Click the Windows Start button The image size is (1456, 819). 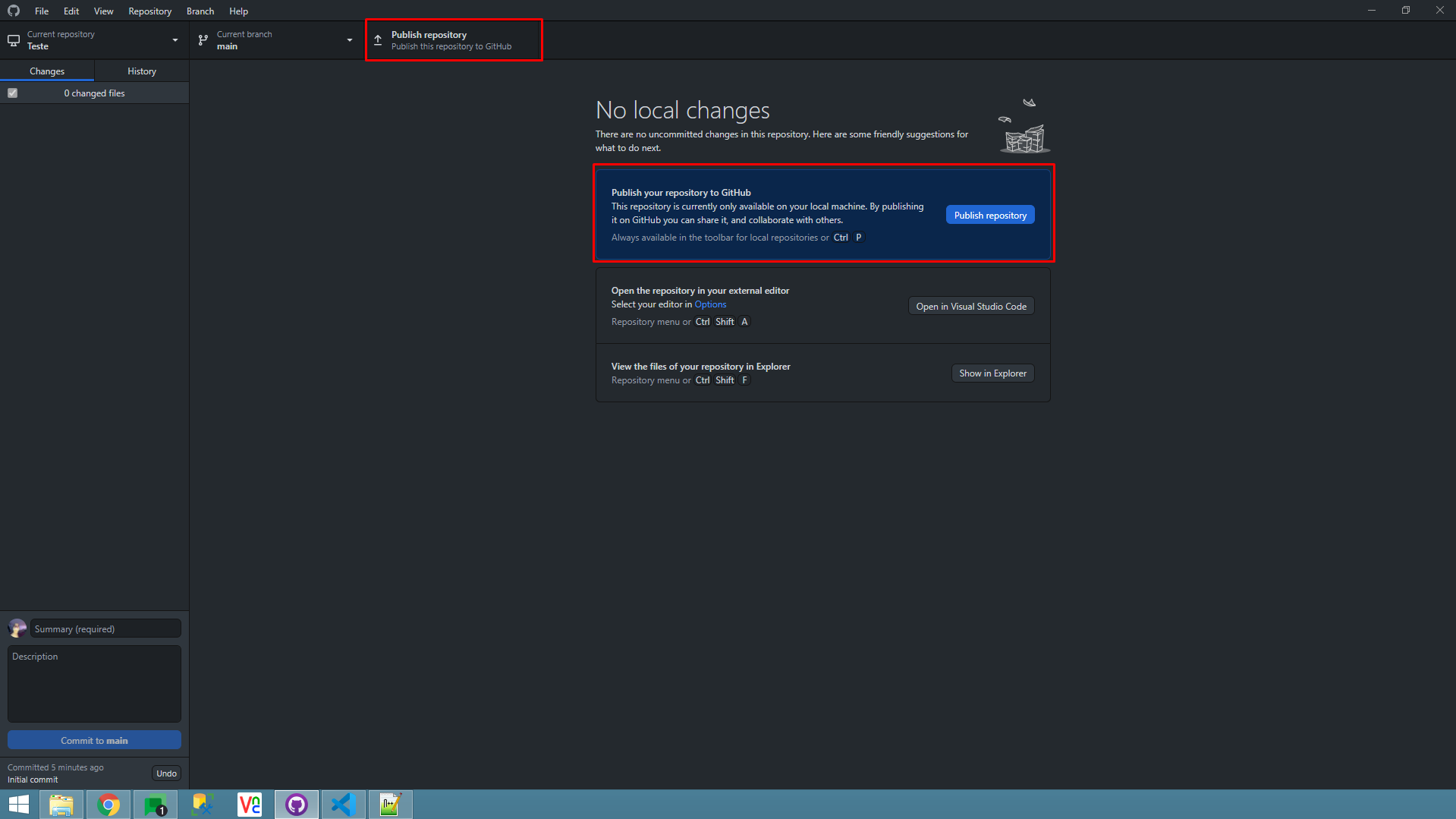pyautogui.click(x=19, y=805)
